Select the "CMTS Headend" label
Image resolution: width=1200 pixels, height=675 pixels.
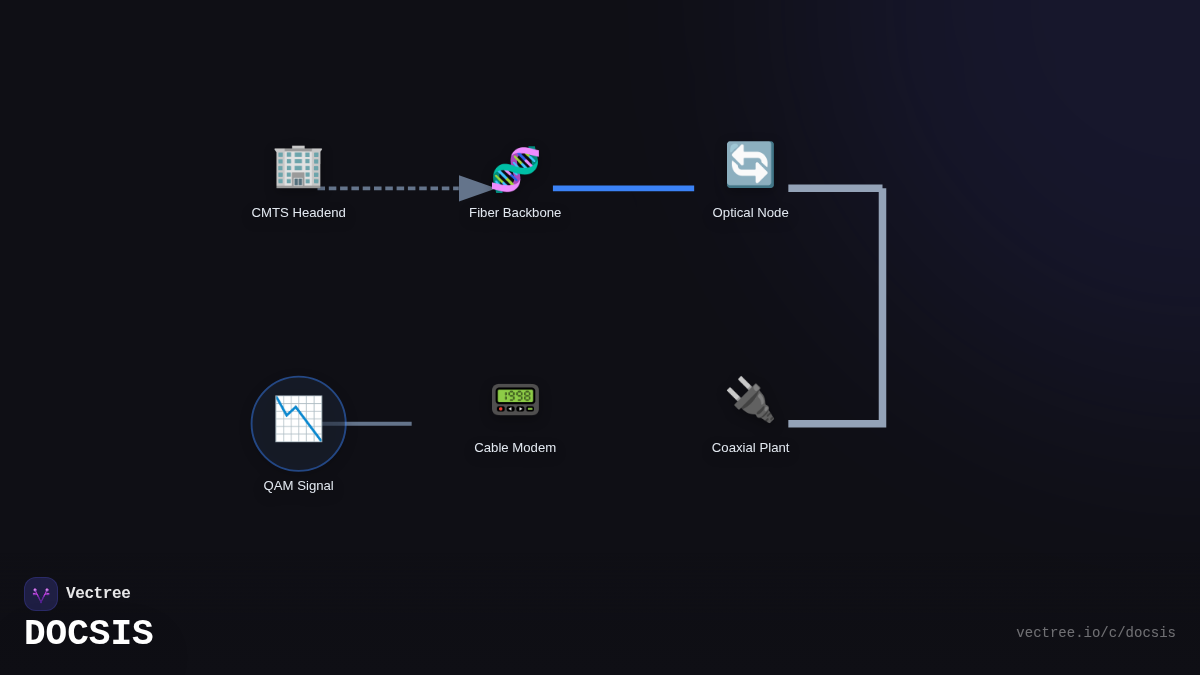pyautogui.click(x=298, y=213)
